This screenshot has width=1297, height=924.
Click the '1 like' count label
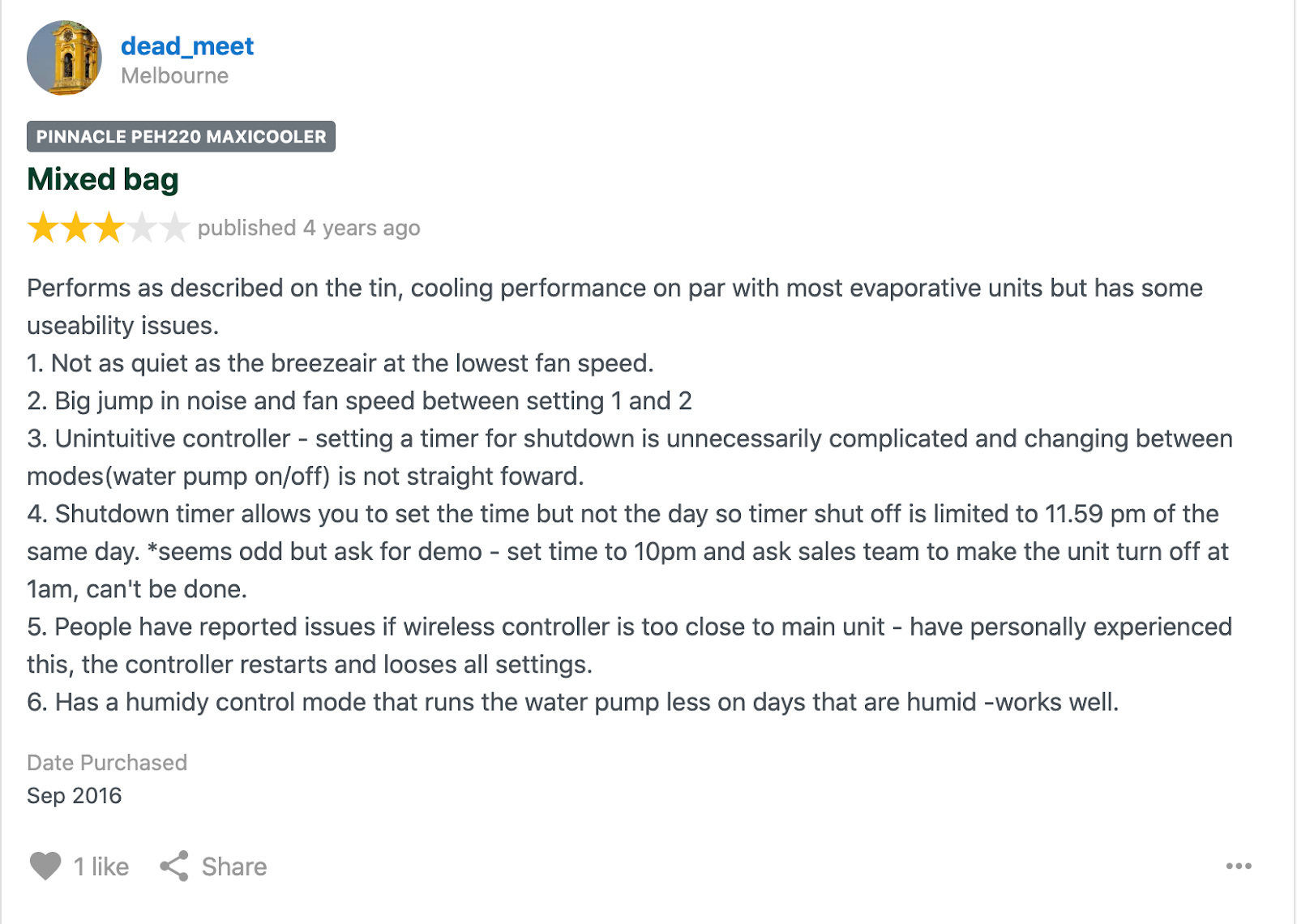(x=101, y=866)
